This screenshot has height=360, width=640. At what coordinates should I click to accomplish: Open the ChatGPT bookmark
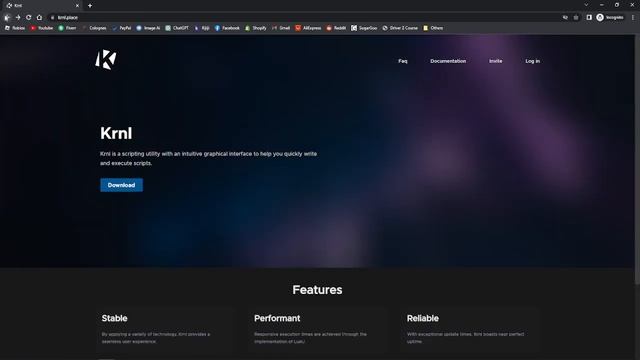point(177,28)
